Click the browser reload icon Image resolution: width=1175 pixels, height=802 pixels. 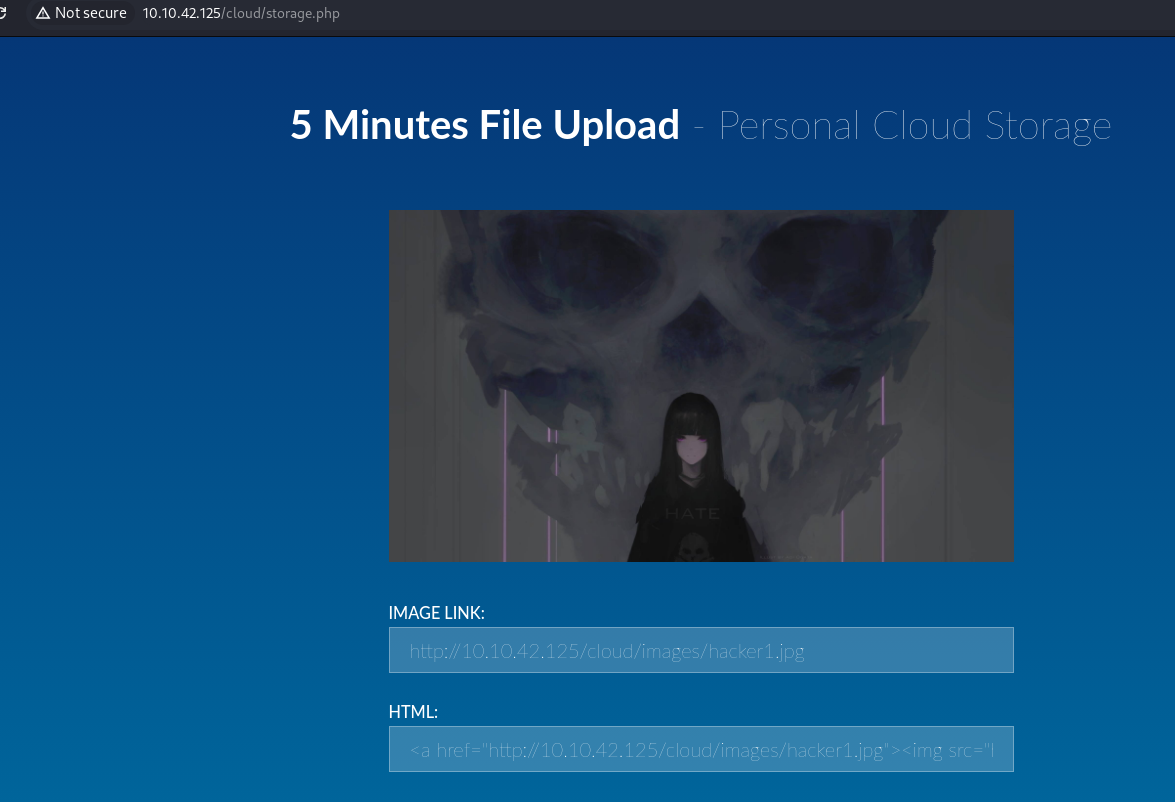pos(4,13)
